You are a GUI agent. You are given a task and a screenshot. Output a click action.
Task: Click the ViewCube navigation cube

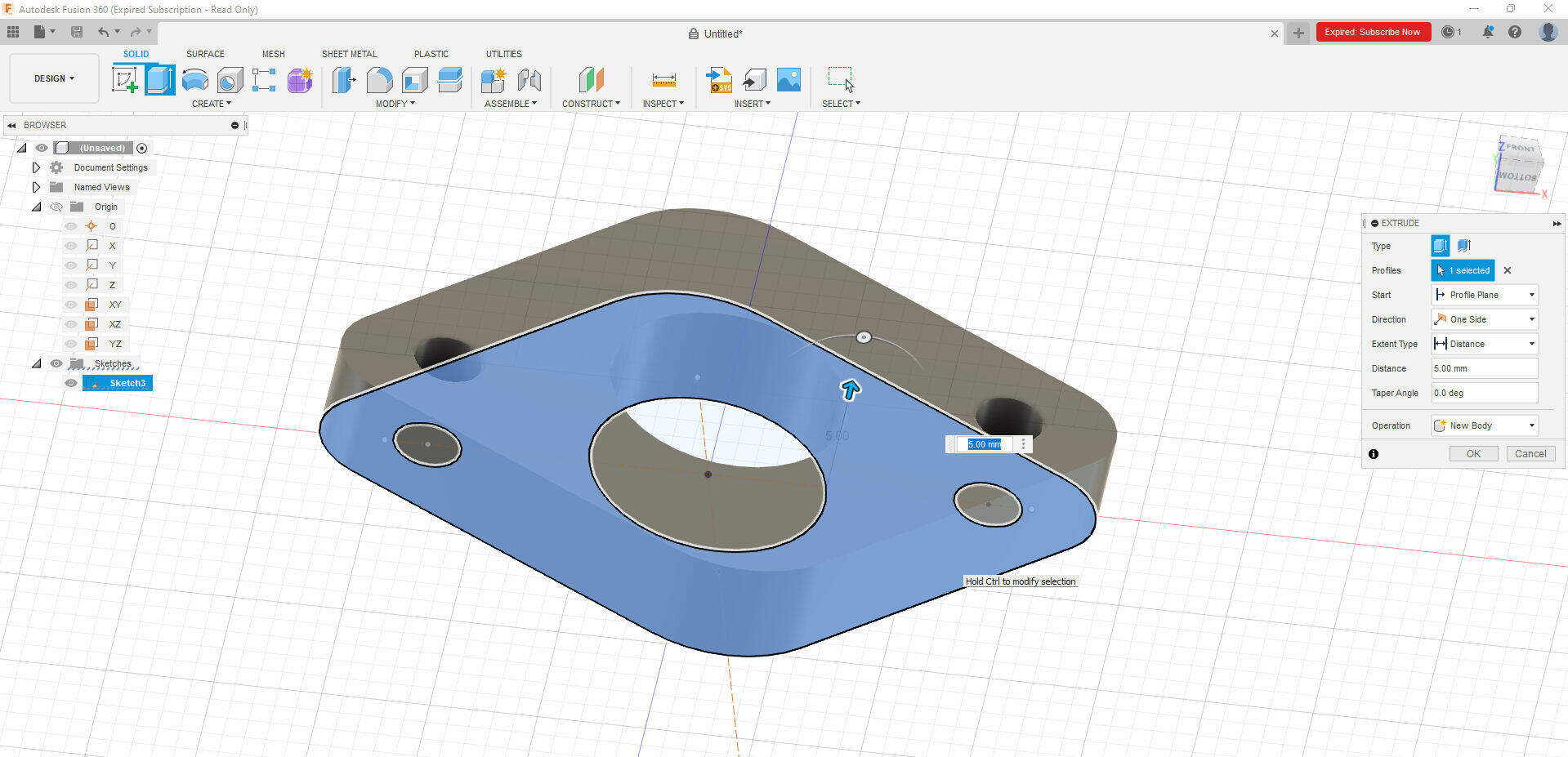tap(1518, 164)
